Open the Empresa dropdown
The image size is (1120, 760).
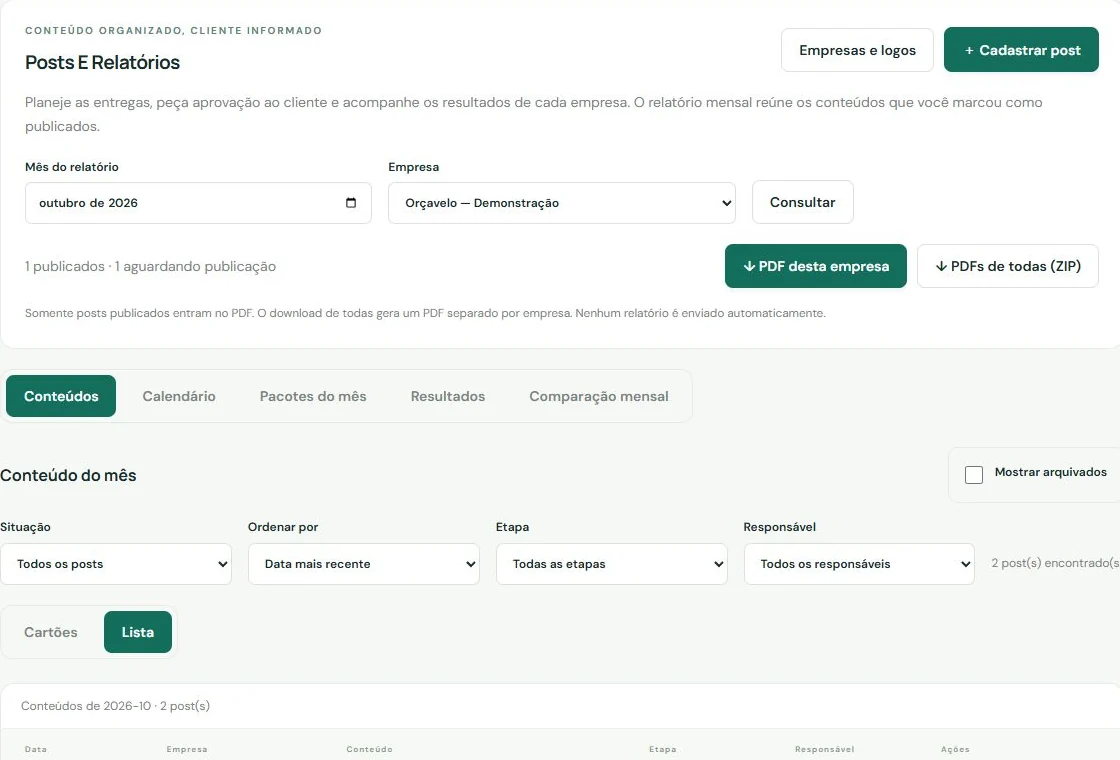(561, 203)
